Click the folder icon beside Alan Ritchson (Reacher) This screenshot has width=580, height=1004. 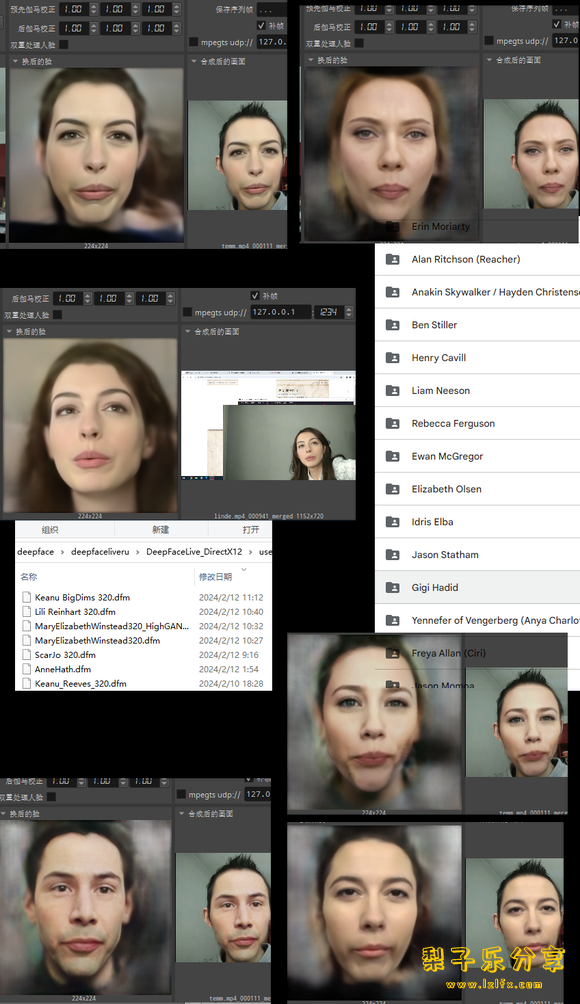pos(392,259)
